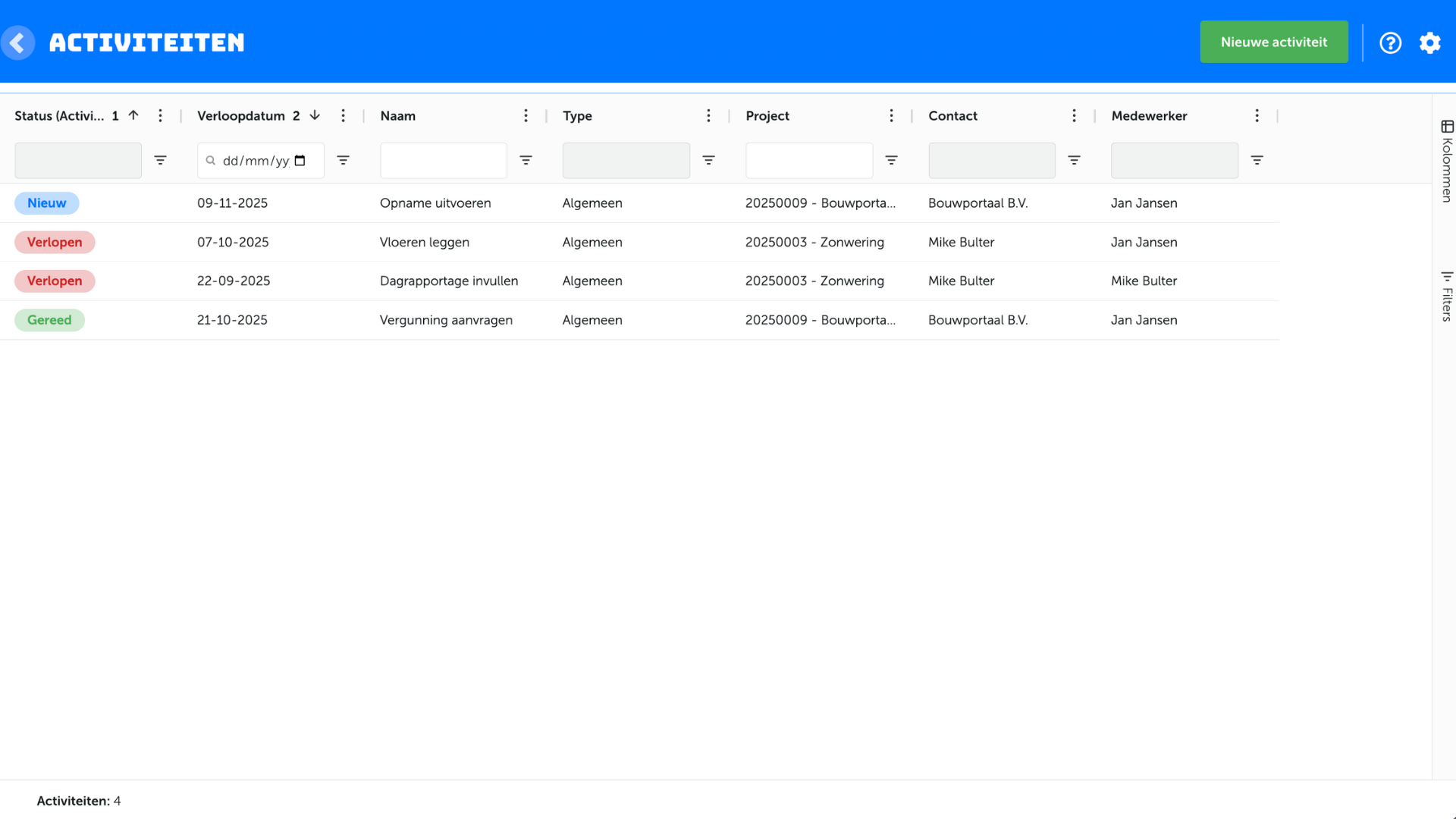This screenshot has height=819, width=1456.
Task: Click the Nieuwe activiteit button
Action: coord(1273,42)
